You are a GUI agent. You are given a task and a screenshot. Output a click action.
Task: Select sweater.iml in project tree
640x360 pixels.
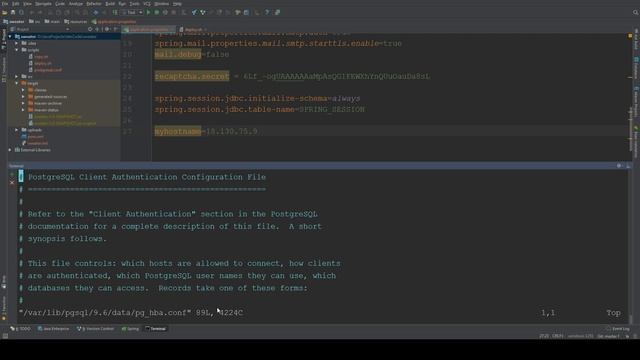click(x=35, y=143)
